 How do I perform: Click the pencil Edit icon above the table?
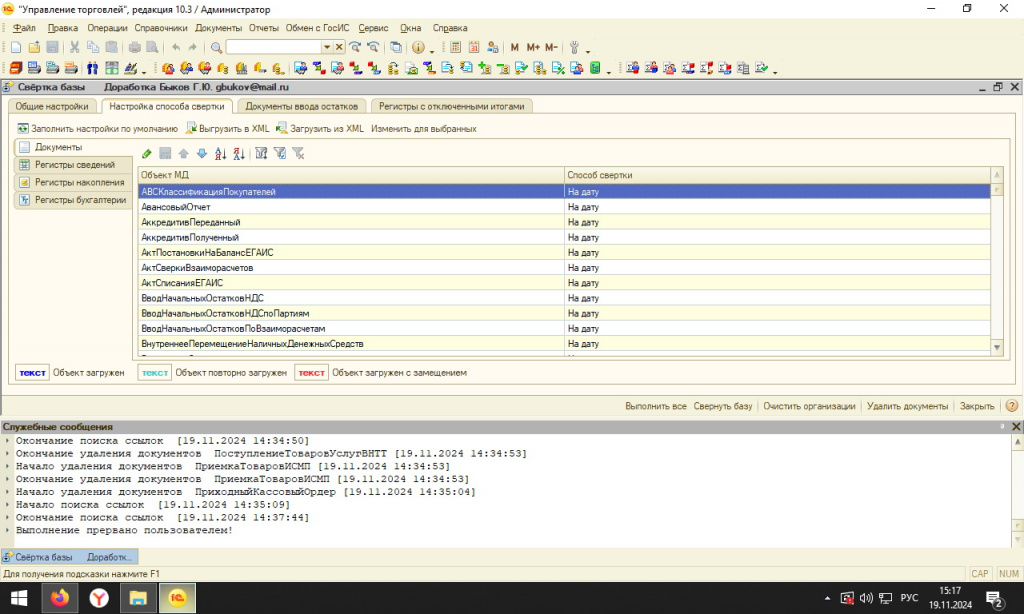click(147, 154)
